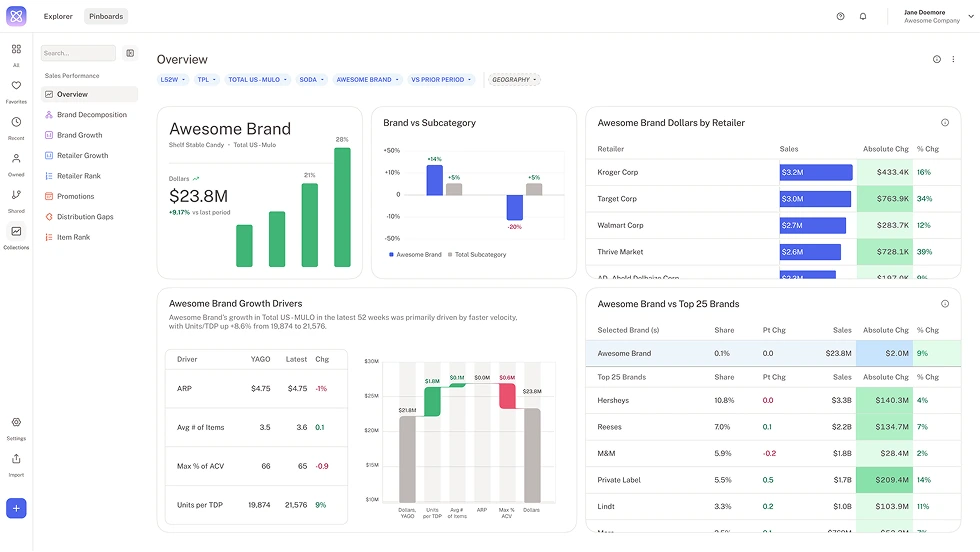980x552 pixels.
Task: Open GEOGRAPHY filter dropdown
Action: (514, 80)
